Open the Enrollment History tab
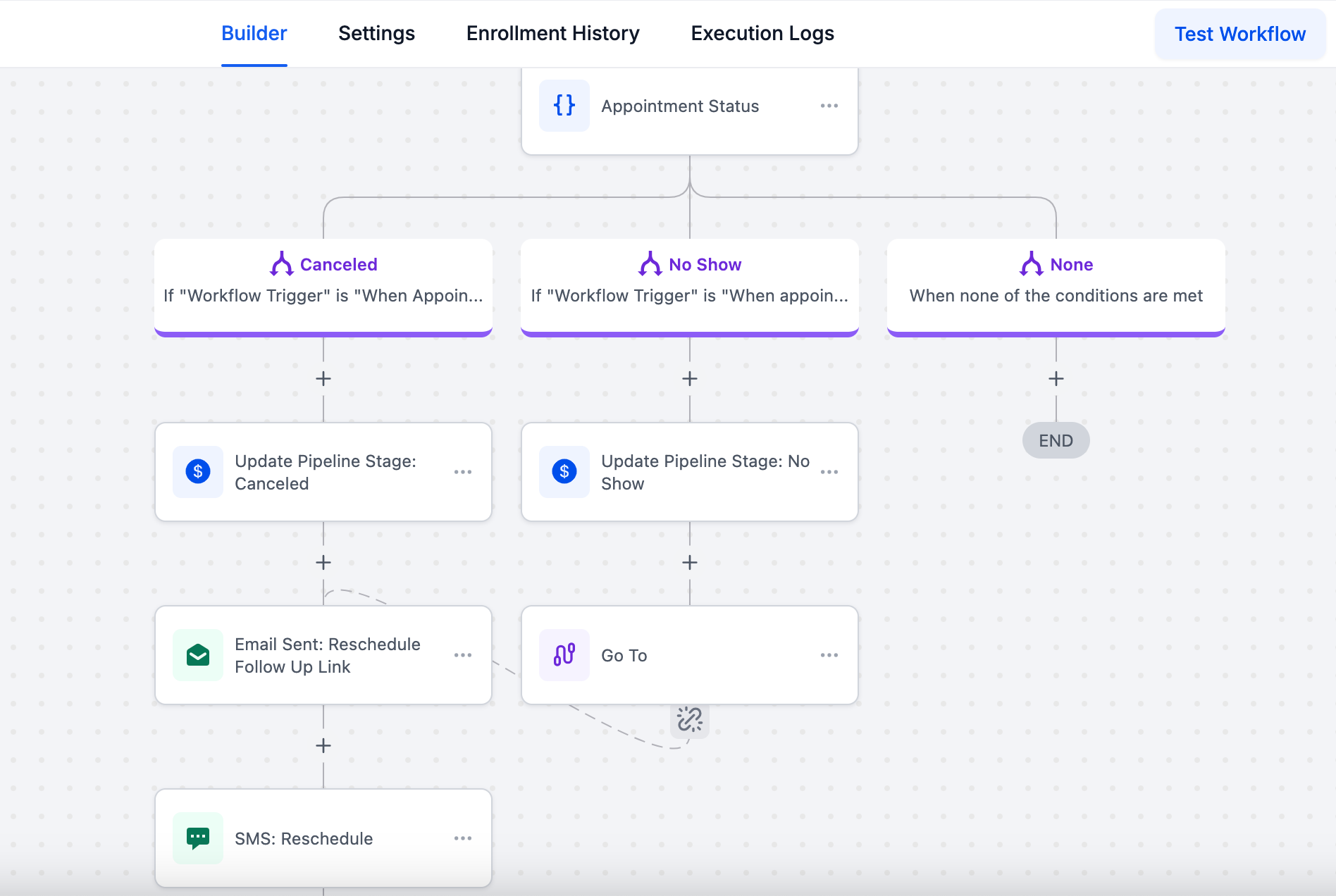This screenshot has width=1336, height=896. click(x=552, y=34)
